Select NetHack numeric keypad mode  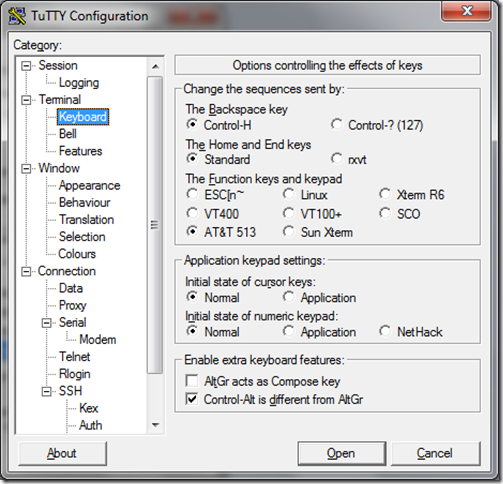coord(385,331)
